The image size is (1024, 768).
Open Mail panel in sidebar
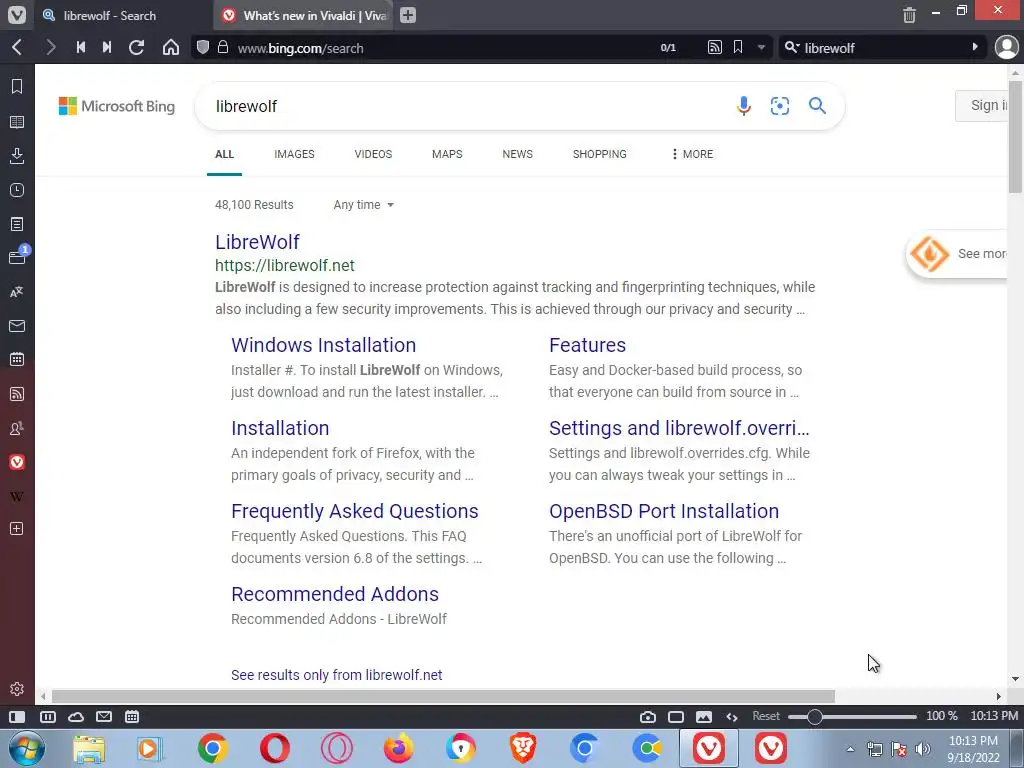pyautogui.click(x=17, y=326)
